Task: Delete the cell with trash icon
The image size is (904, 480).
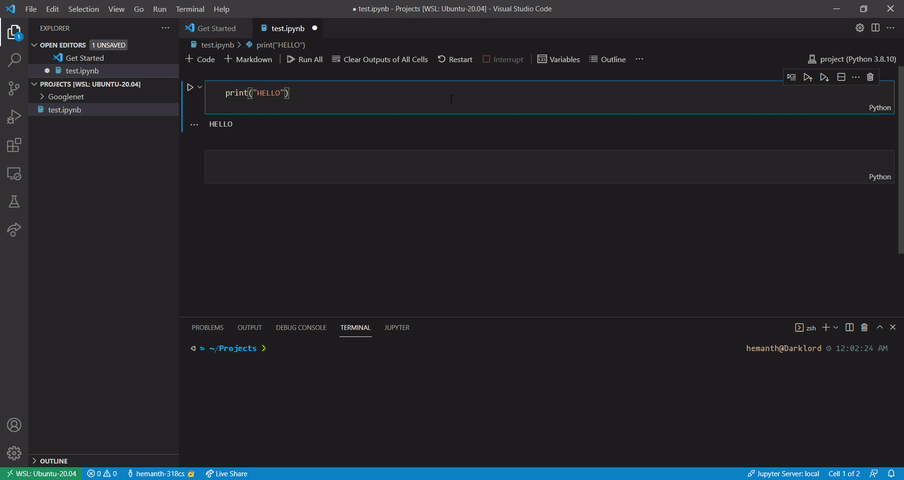Action: (870, 77)
